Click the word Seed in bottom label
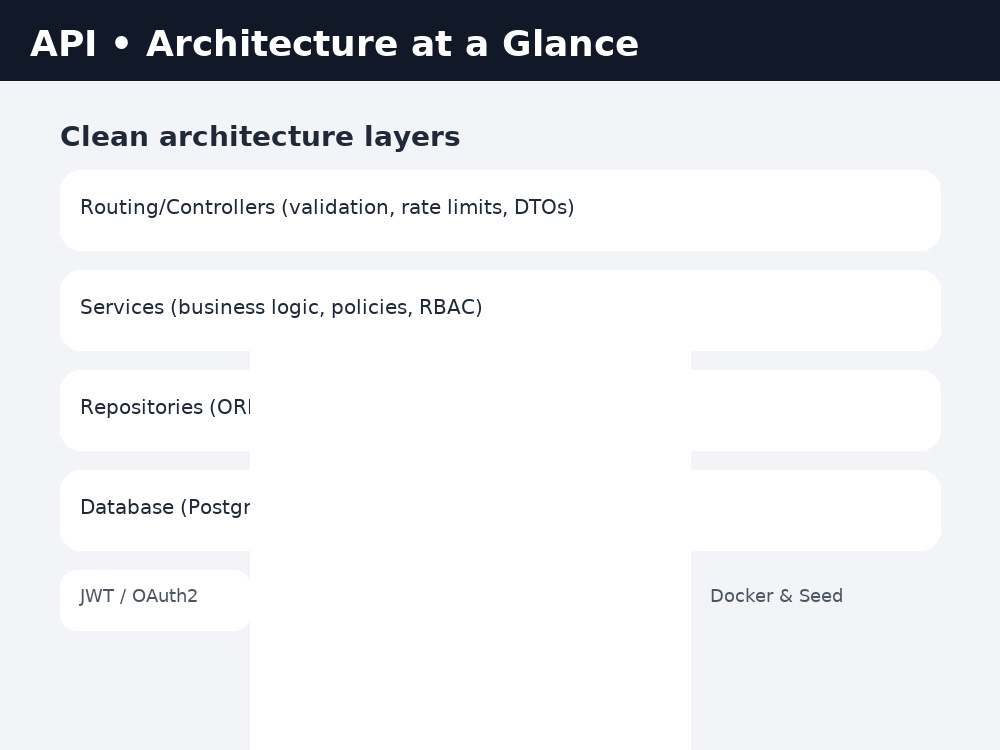Image resolution: width=1000 pixels, height=750 pixels. click(x=821, y=596)
